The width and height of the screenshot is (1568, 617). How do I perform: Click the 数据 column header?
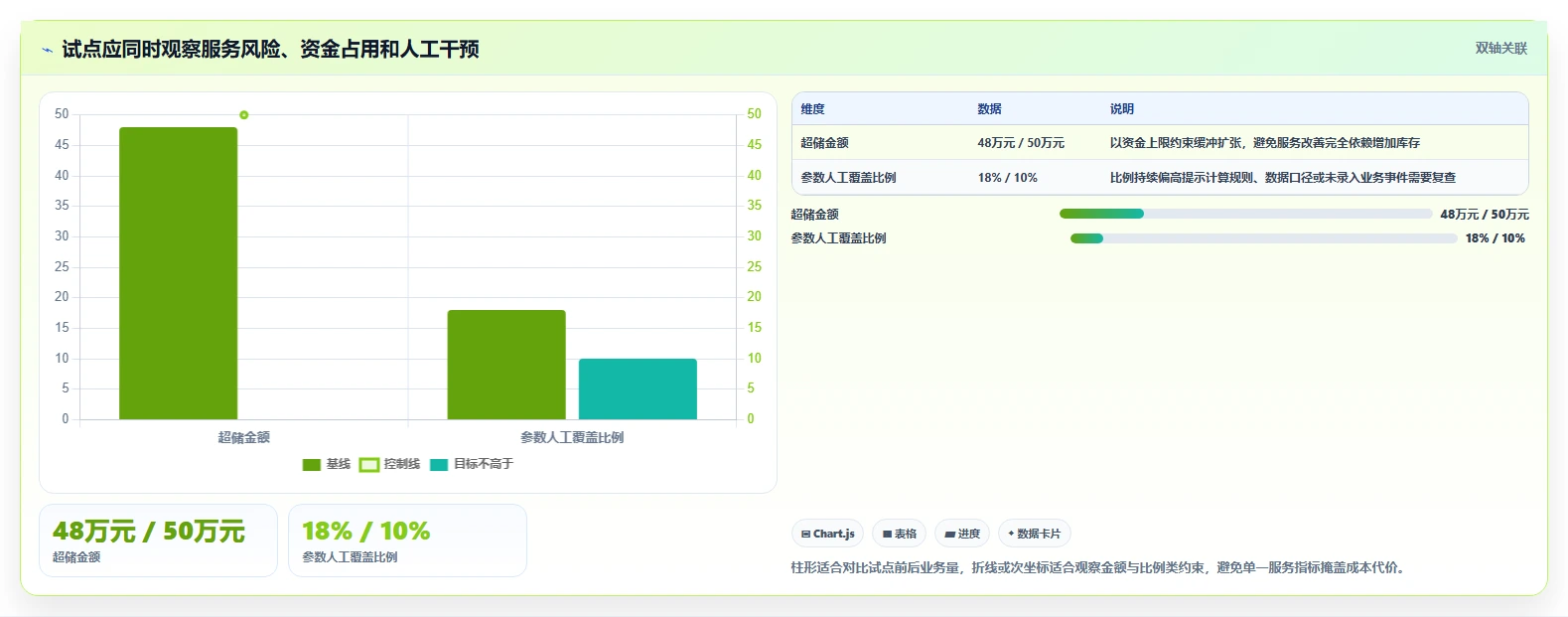pyautogui.click(x=990, y=109)
